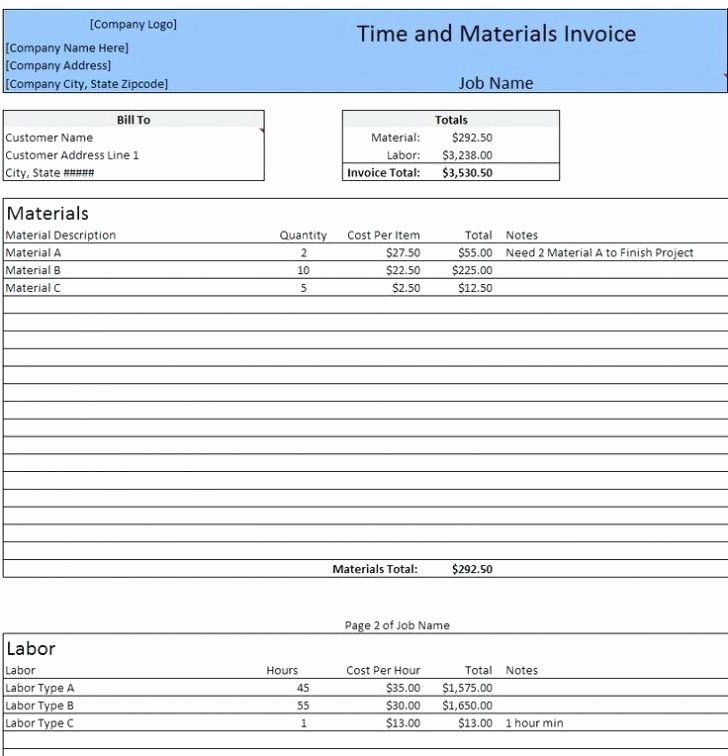Click the Invoice Total: label
The width and height of the screenshot is (728, 756).
coord(383,173)
